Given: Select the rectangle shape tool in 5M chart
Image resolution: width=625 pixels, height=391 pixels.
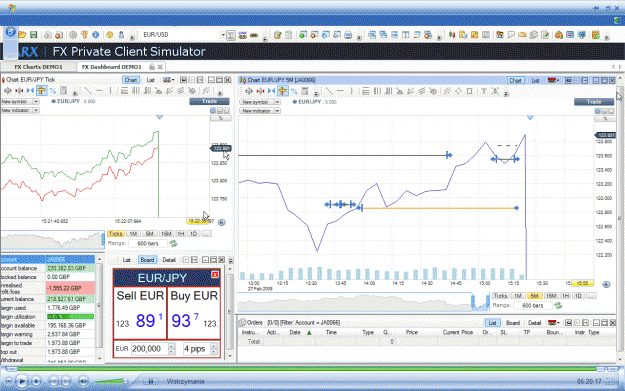Looking at the screenshot, I should 470,91.
